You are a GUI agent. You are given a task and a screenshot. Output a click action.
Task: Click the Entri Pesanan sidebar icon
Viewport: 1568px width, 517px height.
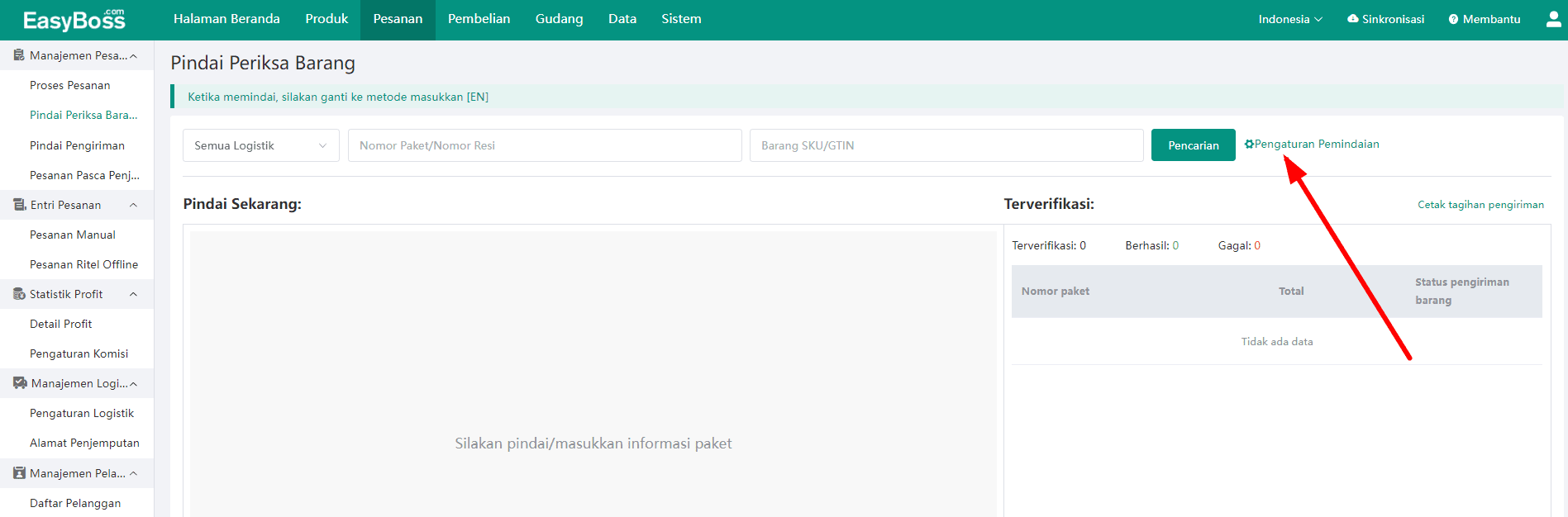[x=19, y=205]
